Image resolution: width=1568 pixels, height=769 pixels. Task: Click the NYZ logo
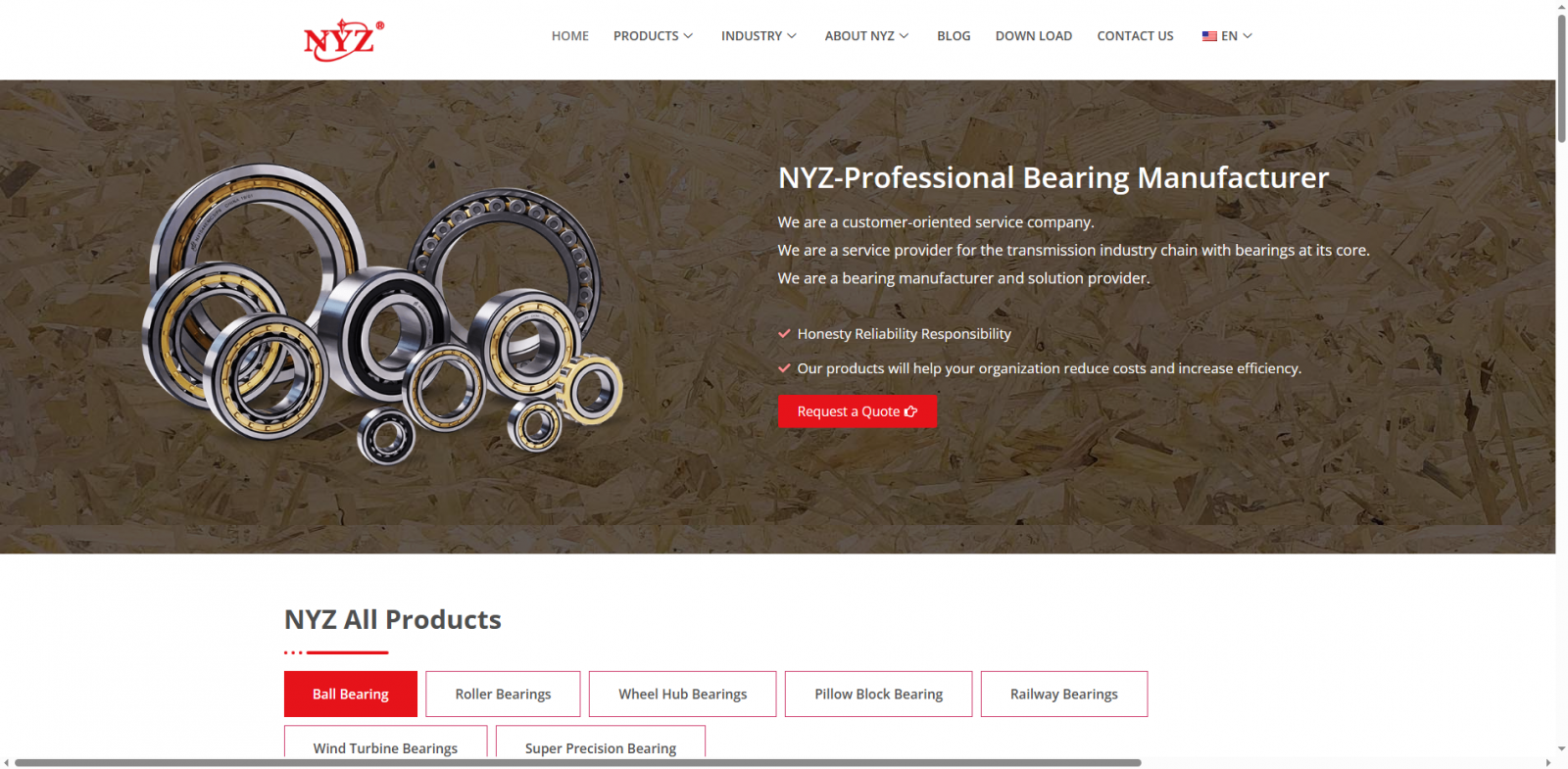pos(343,40)
